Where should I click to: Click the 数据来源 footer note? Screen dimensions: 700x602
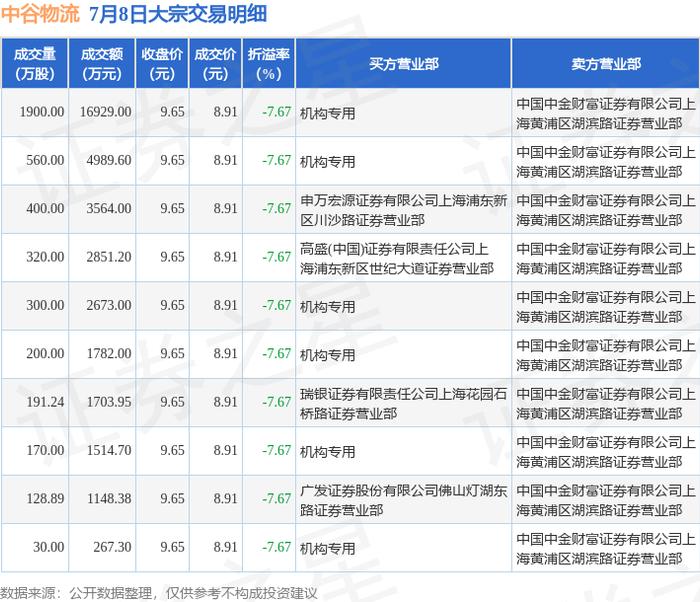click(x=159, y=593)
